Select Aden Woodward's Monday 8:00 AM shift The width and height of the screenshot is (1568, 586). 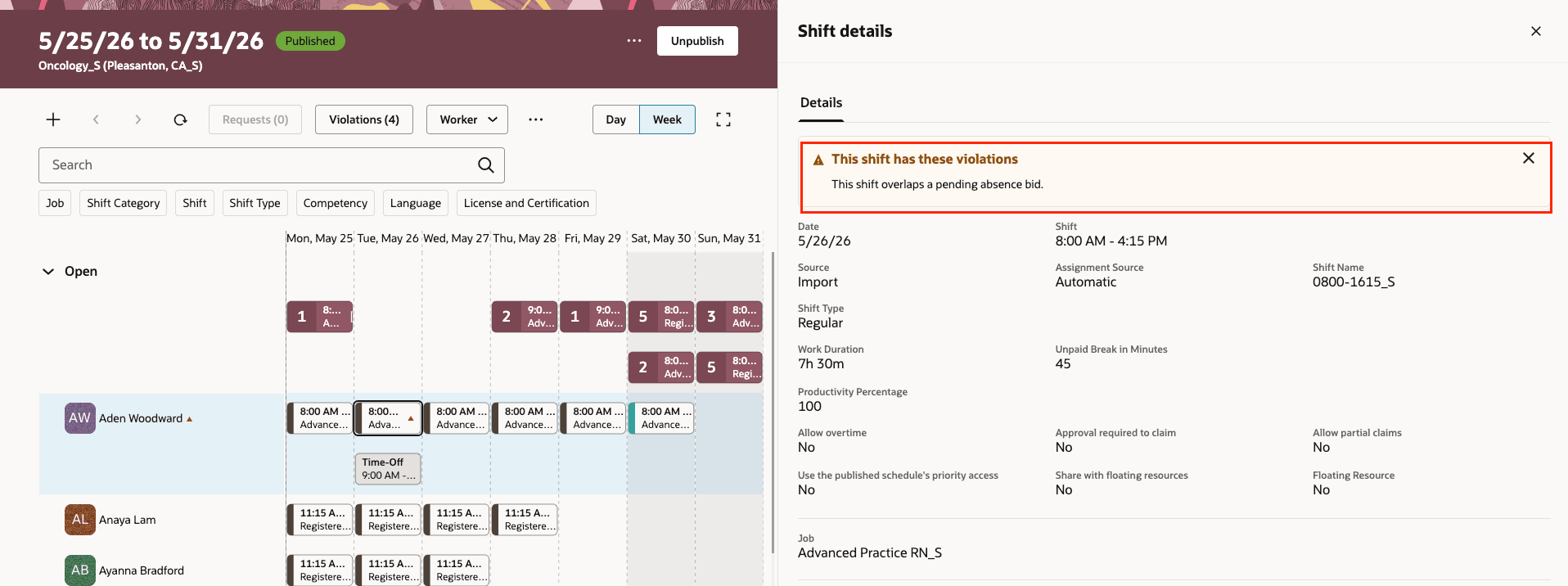point(320,418)
